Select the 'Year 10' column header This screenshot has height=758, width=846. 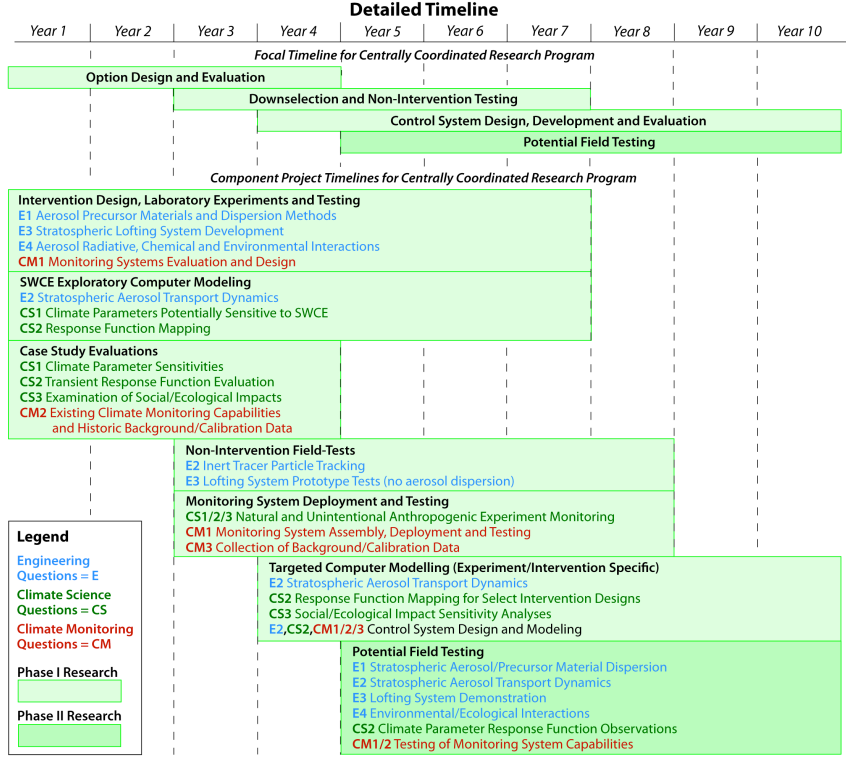point(799,31)
